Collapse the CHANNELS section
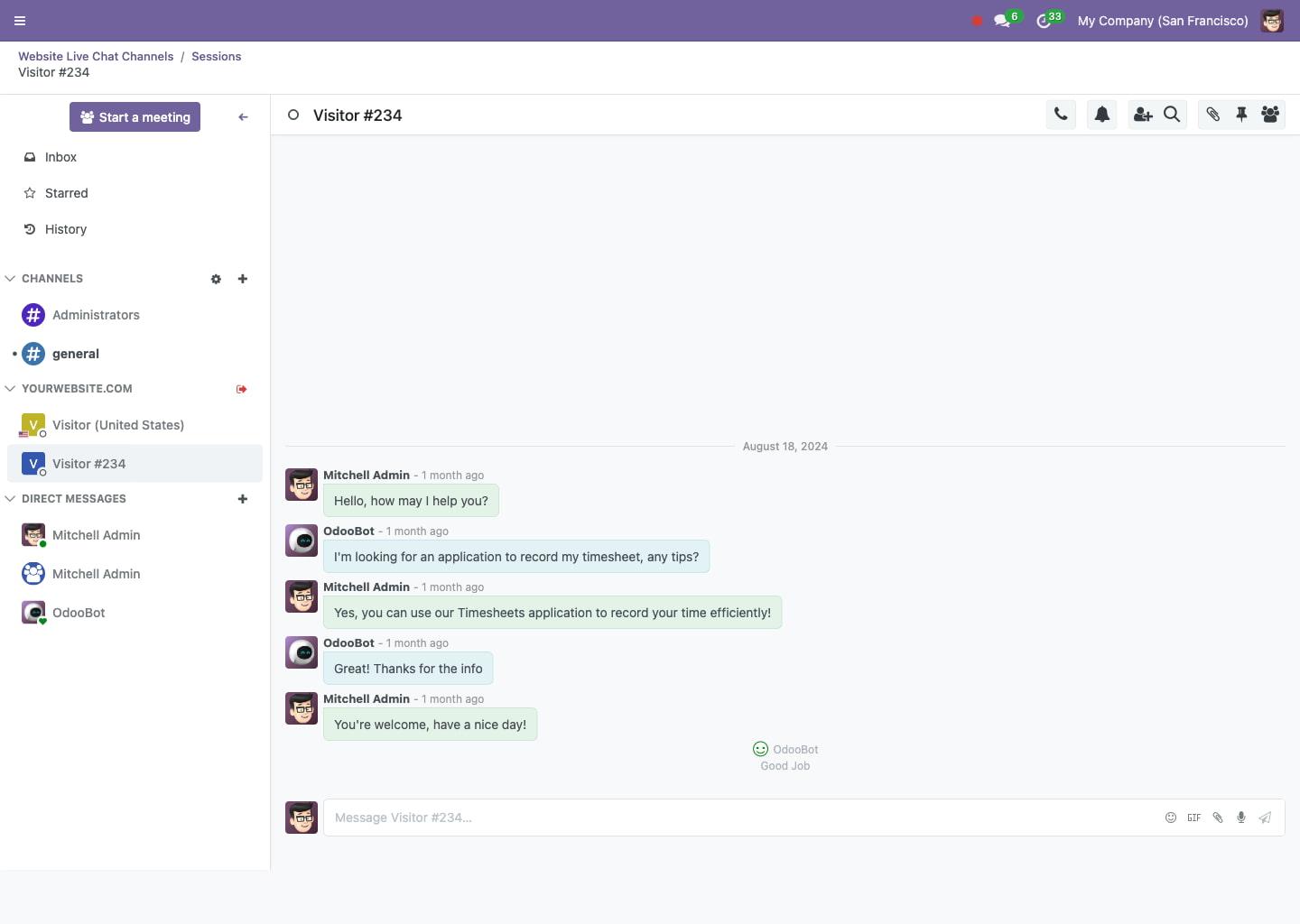This screenshot has height=924, width=1300. tap(11, 279)
